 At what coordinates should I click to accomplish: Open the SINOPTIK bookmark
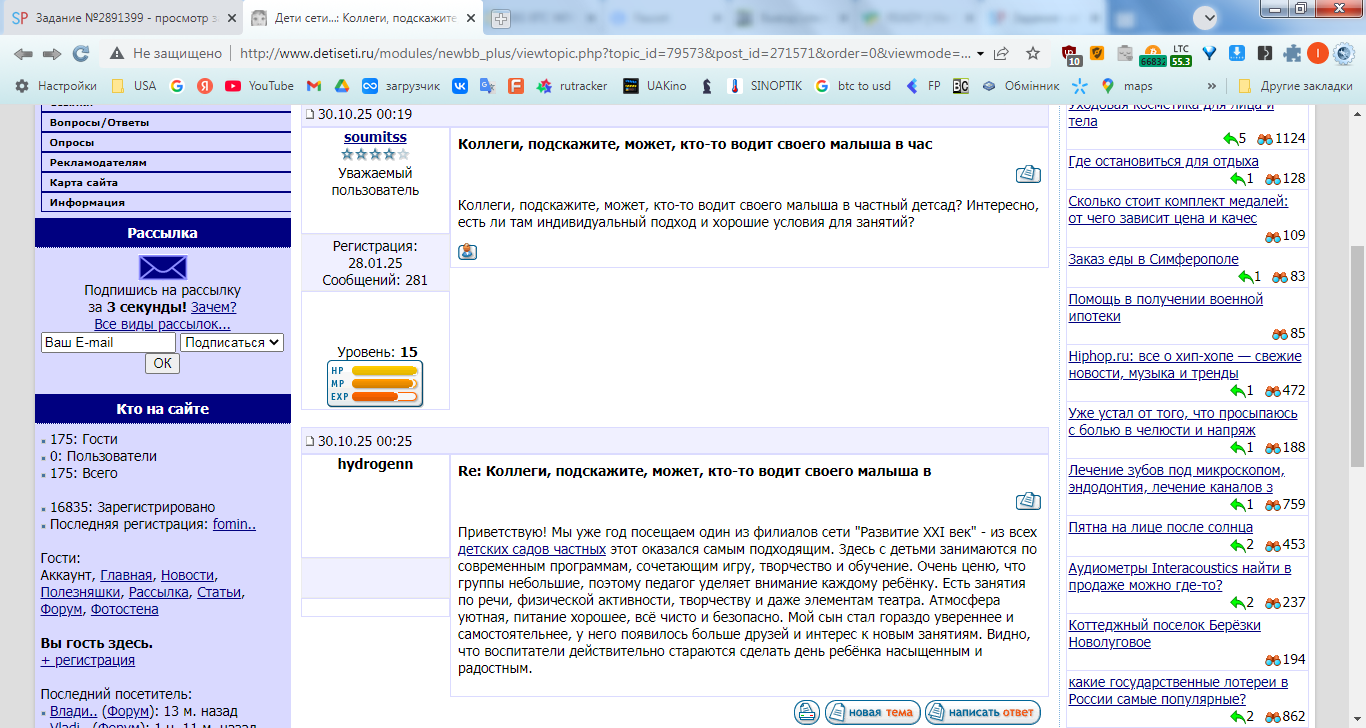tap(764, 86)
